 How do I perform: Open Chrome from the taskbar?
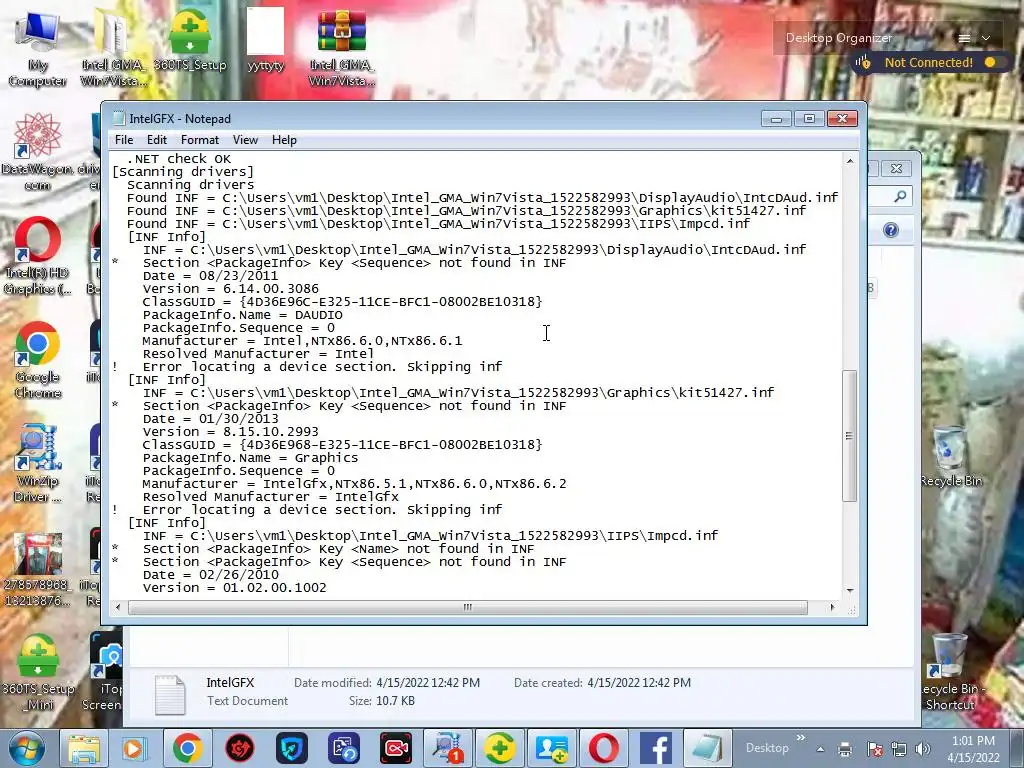click(187, 748)
